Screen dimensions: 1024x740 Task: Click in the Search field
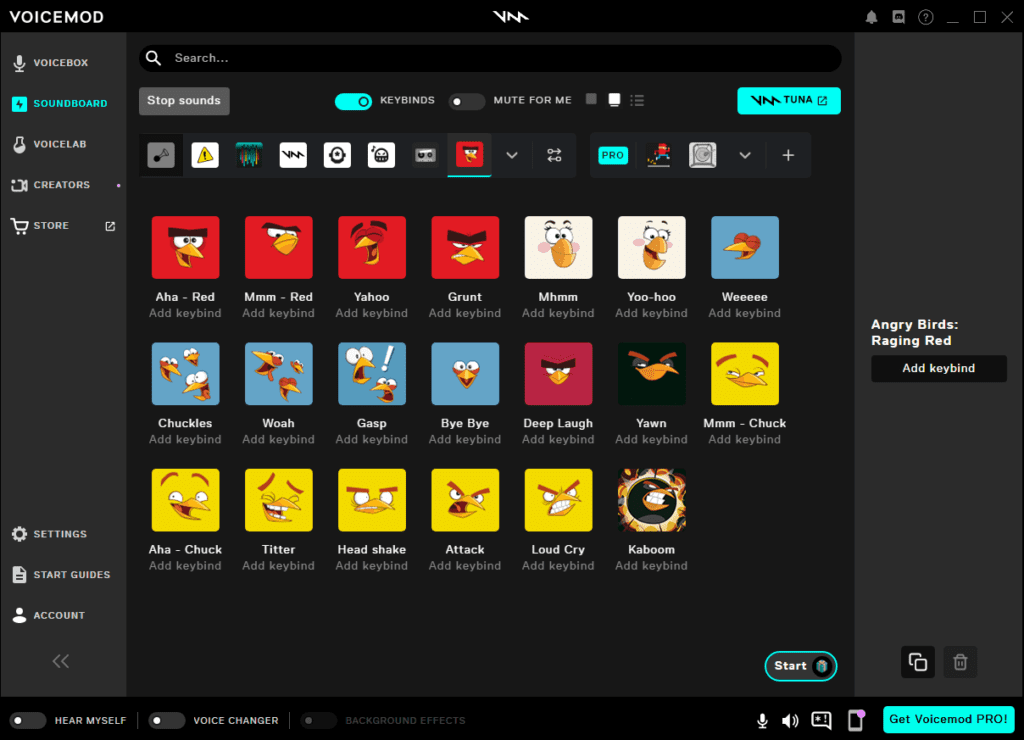pos(490,58)
